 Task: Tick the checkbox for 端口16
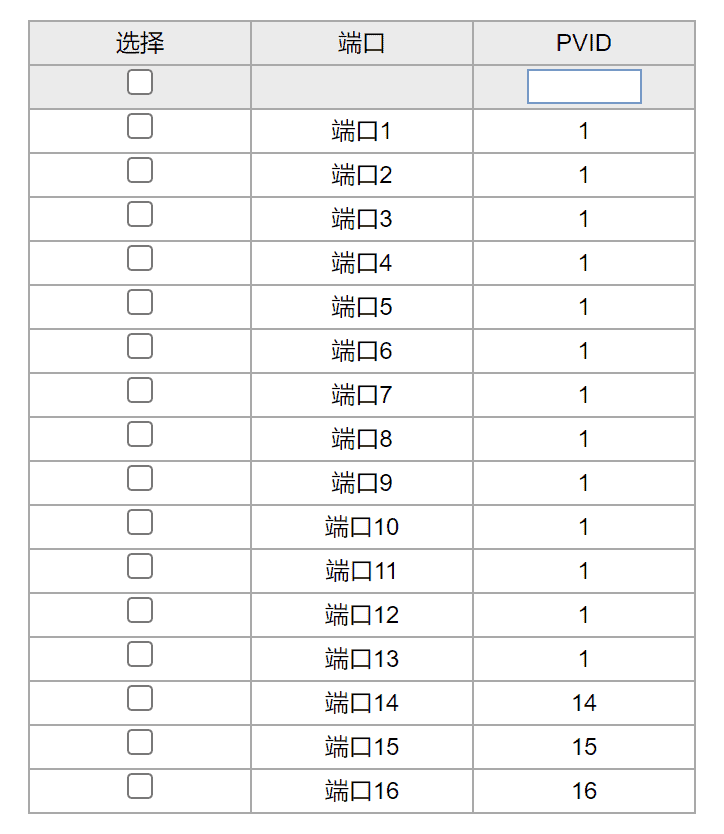[x=140, y=787]
